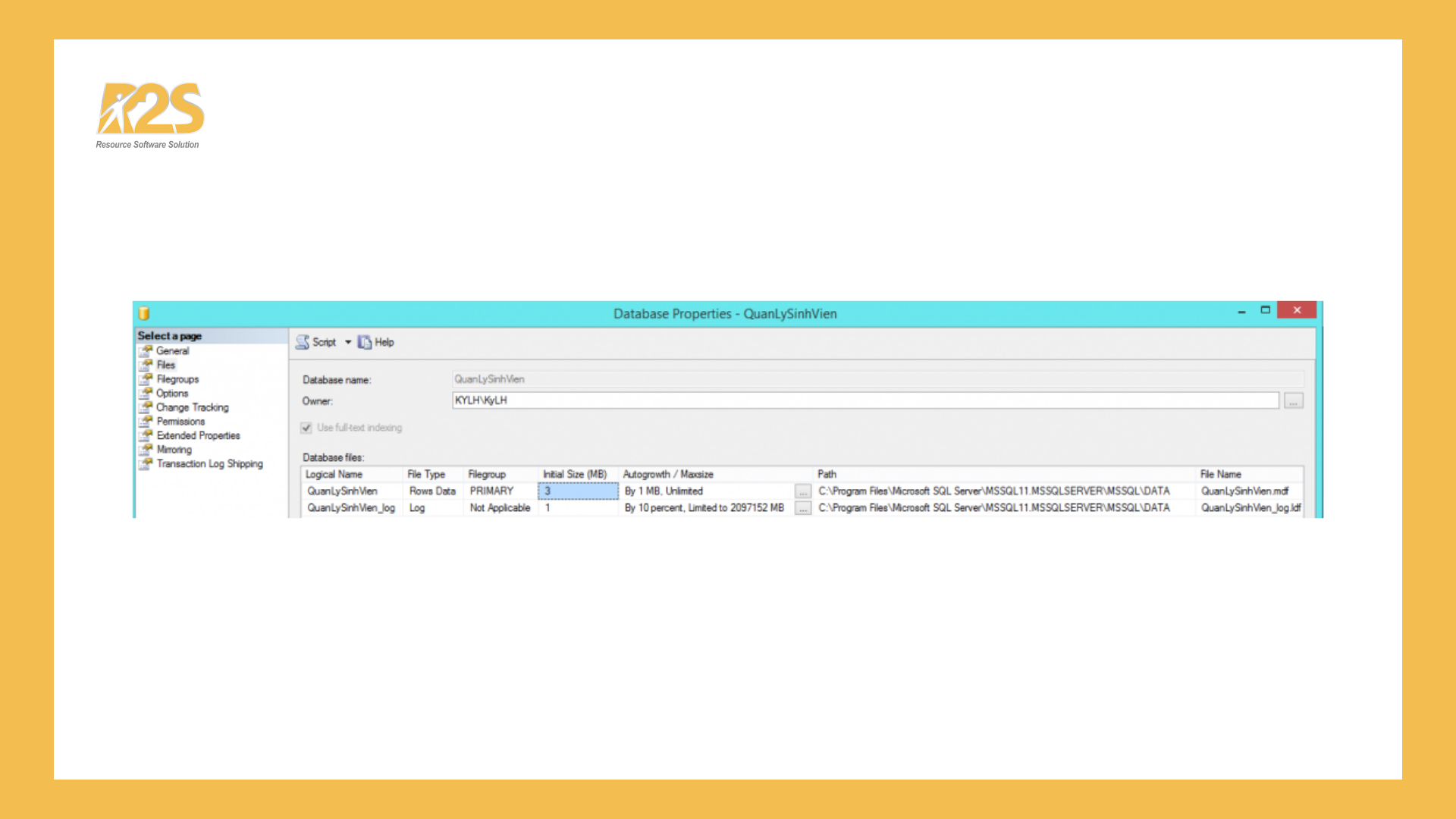
Task: Open the Options page icon
Action: point(146,393)
